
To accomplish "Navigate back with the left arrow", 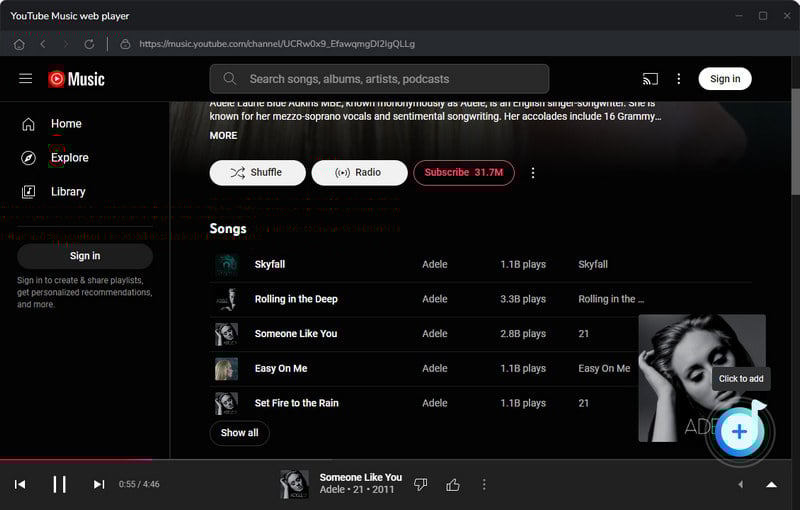I will [x=43, y=44].
